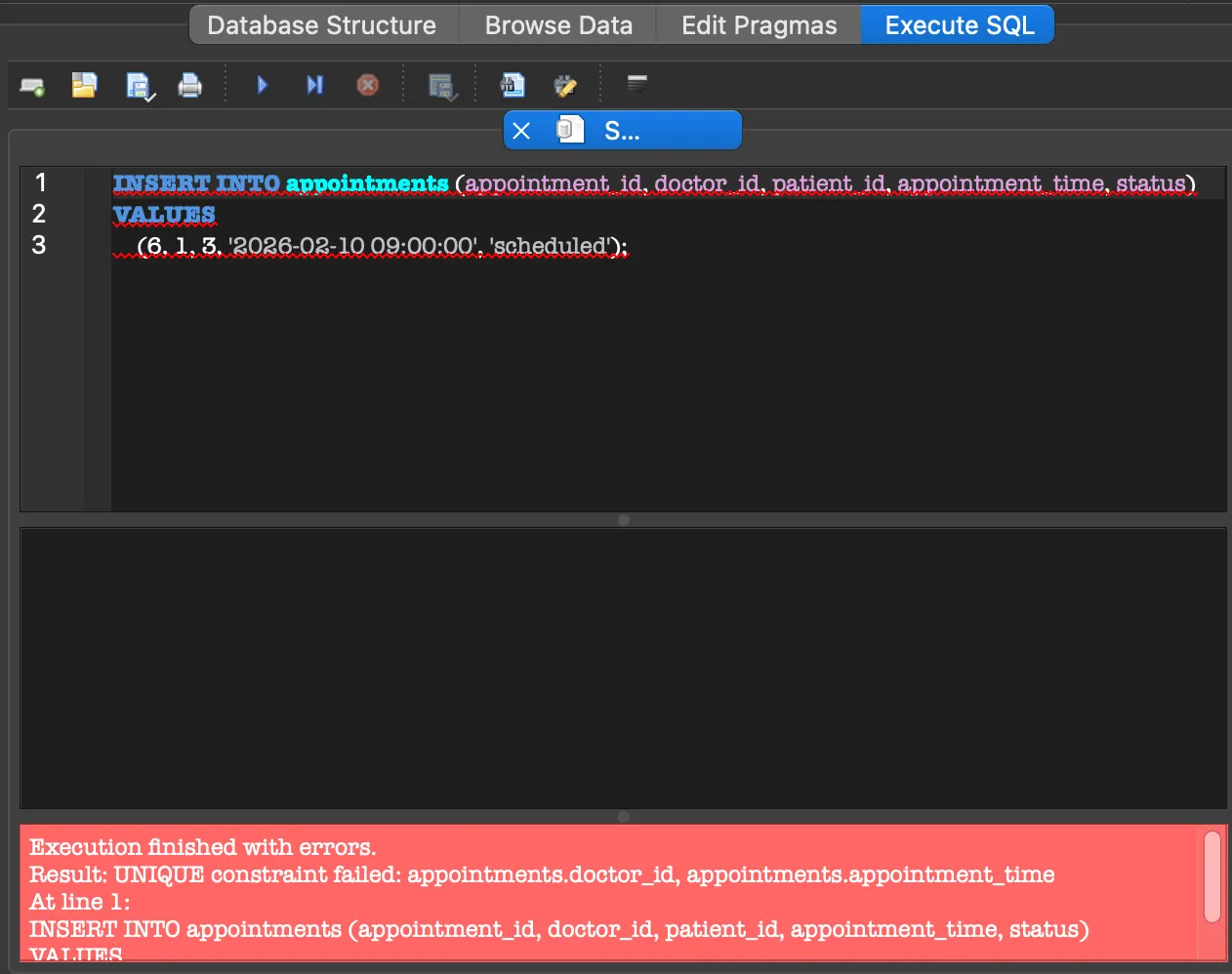Screen dimensions: 1232x974
Task: Print the SQL editor contents
Action: [190, 87]
